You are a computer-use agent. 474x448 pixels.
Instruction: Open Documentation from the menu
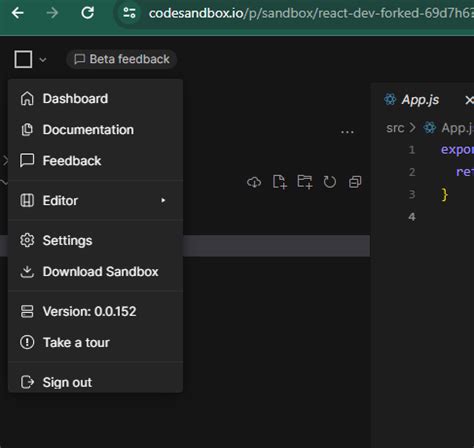tap(95, 130)
